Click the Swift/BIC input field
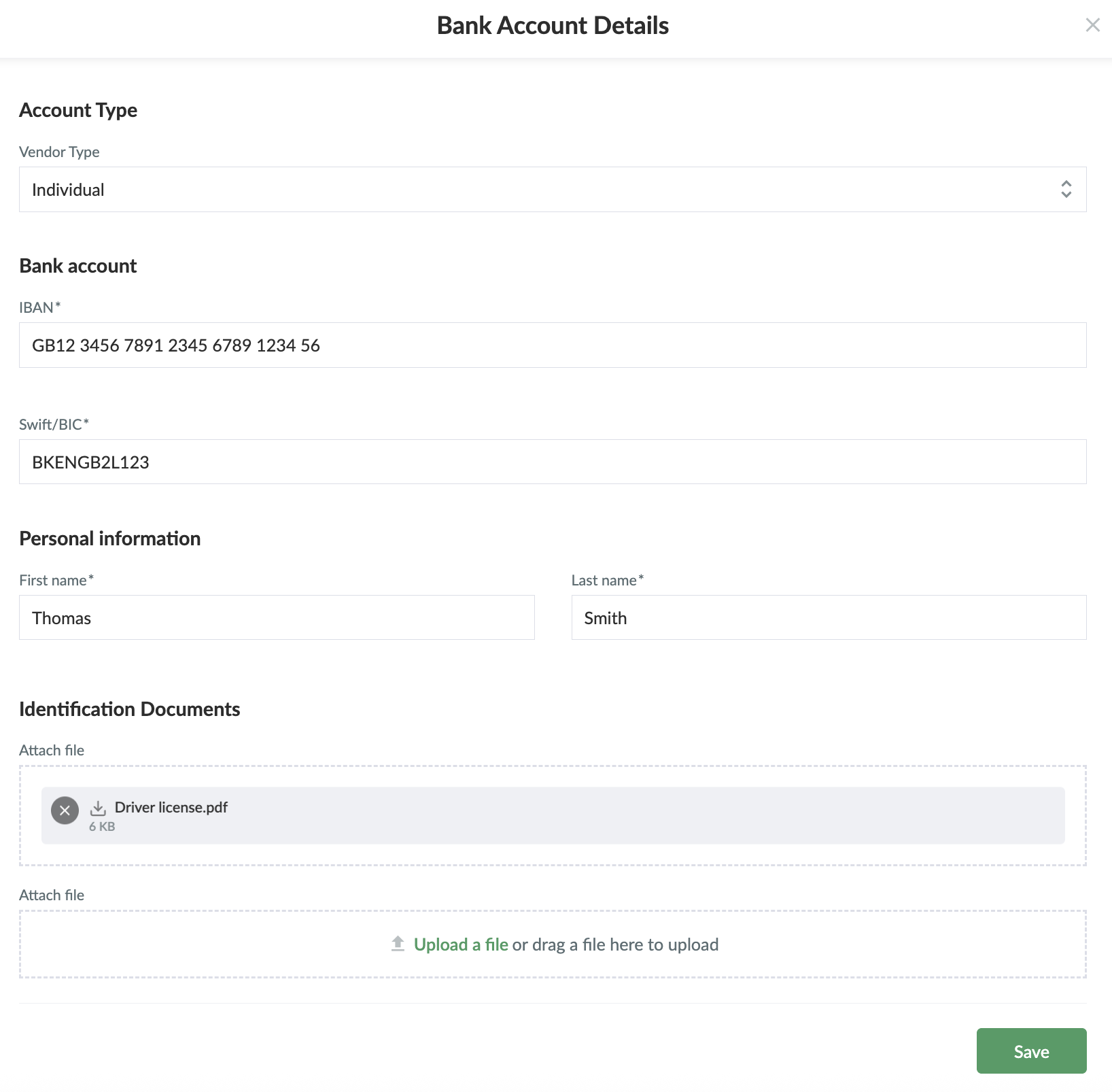This screenshot has height=1092, width=1112. pos(552,462)
